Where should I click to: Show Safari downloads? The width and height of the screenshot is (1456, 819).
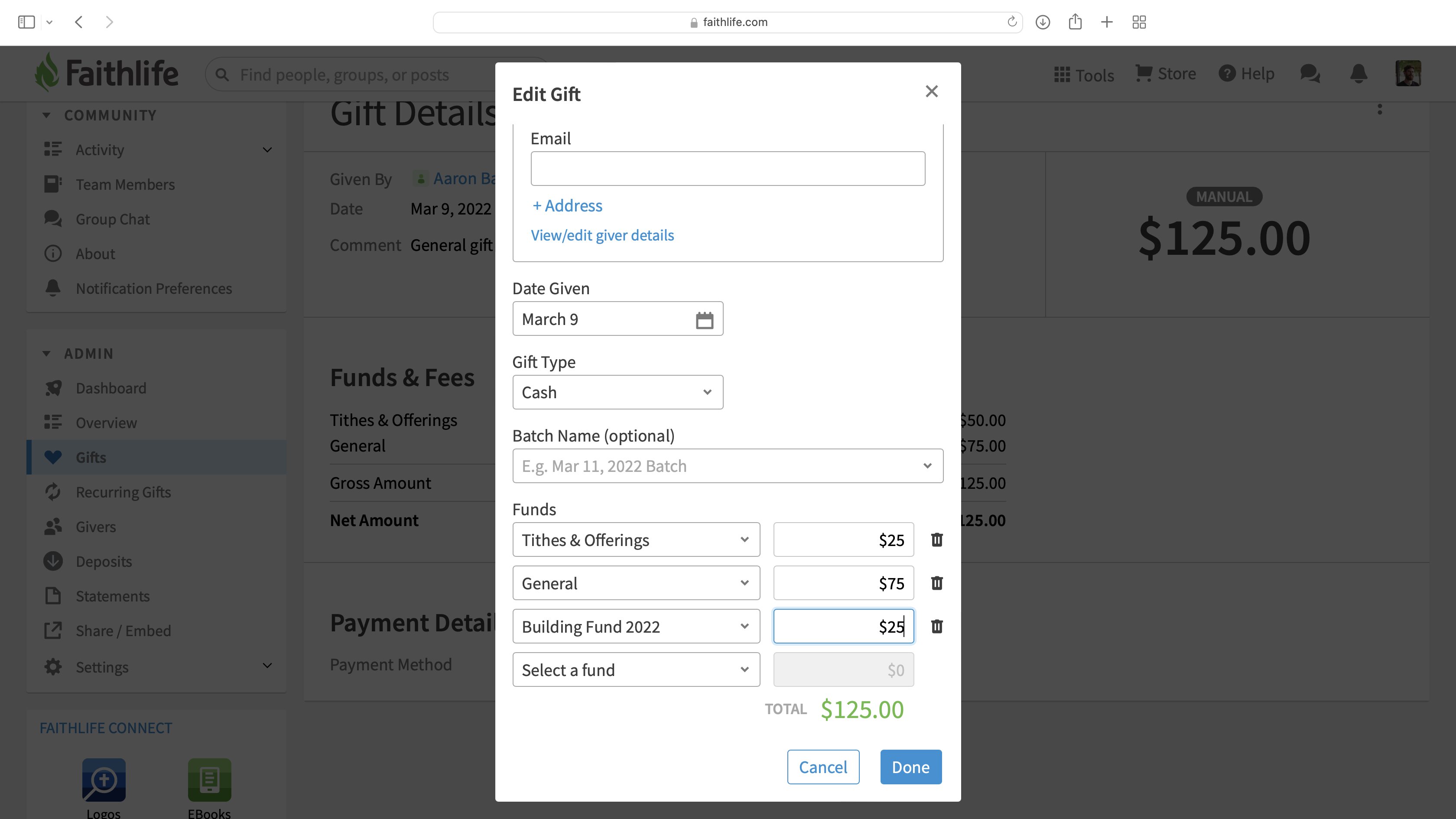pos(1042,22)
